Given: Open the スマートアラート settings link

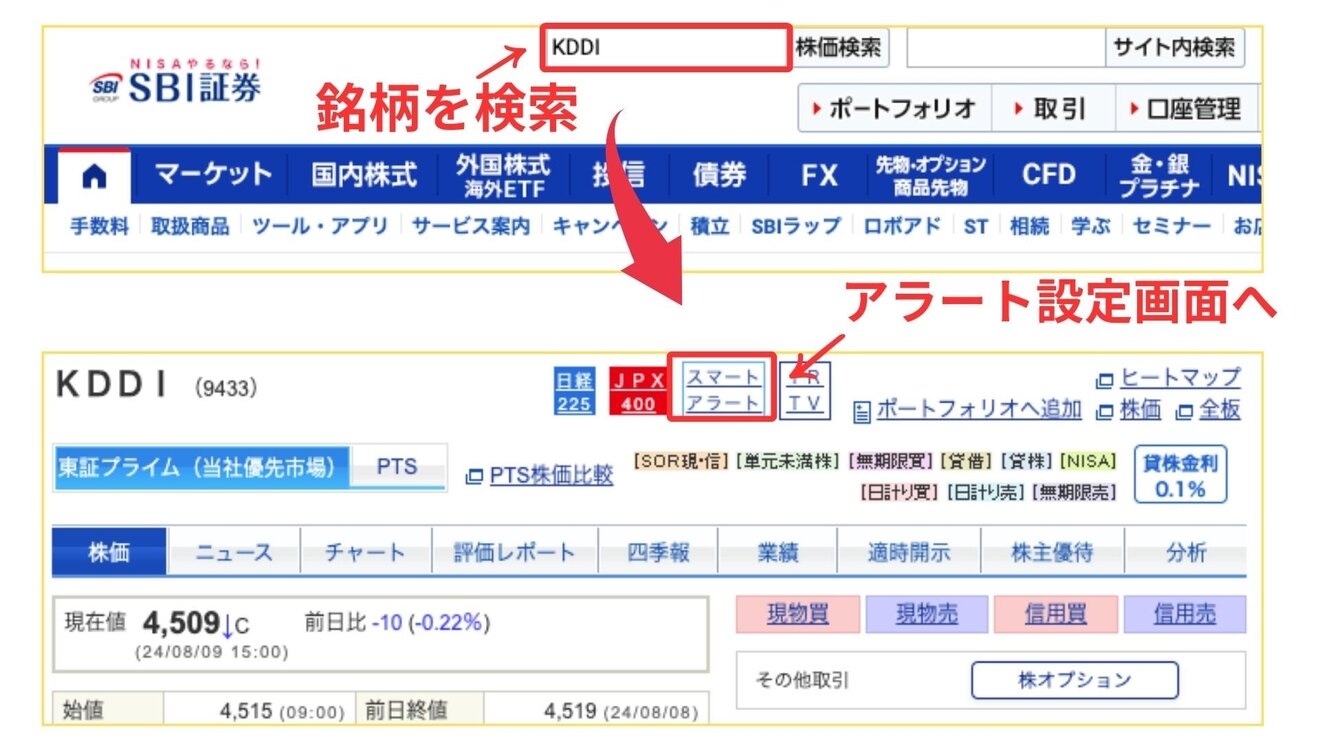Looking at the screenshot, I should coord(723,389).
